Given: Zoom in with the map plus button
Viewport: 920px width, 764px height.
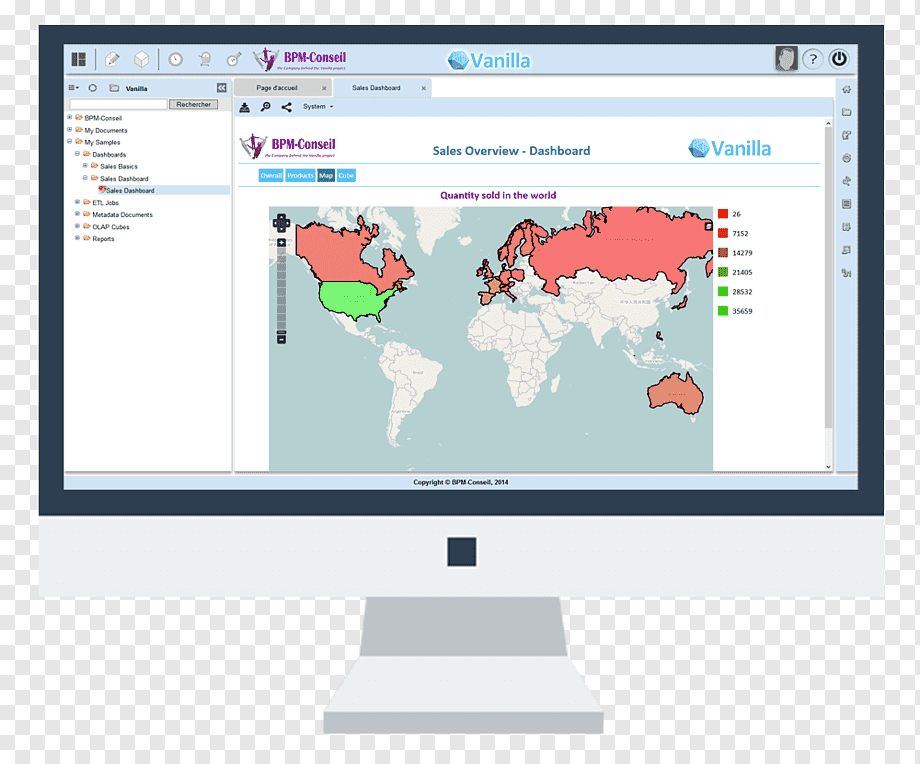Looking at the screenshot, I should pos(282,243).
